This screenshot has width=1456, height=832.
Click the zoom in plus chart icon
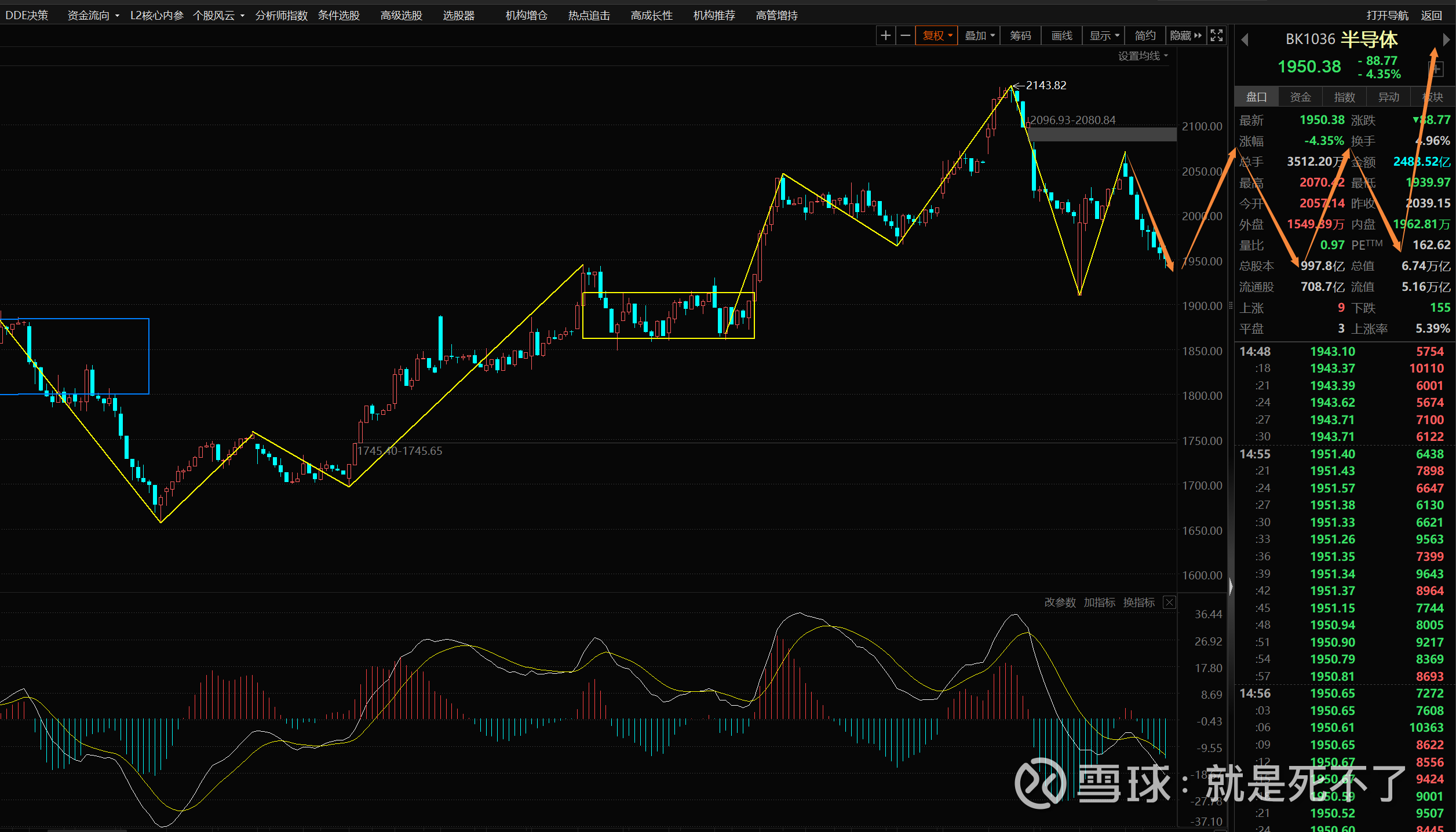tap(885, 36)
